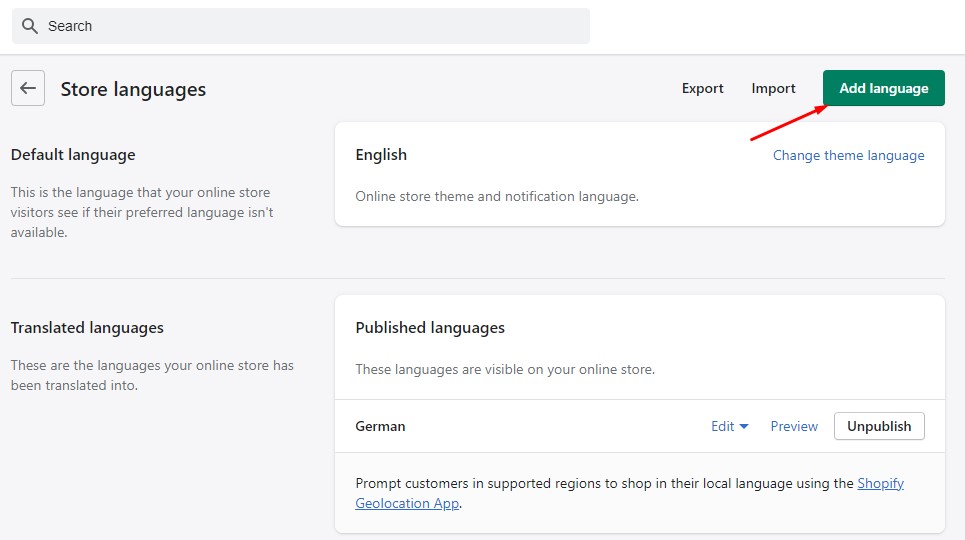Select the English default language text
This screenshot has width=965, height=540.
[381, 155]
